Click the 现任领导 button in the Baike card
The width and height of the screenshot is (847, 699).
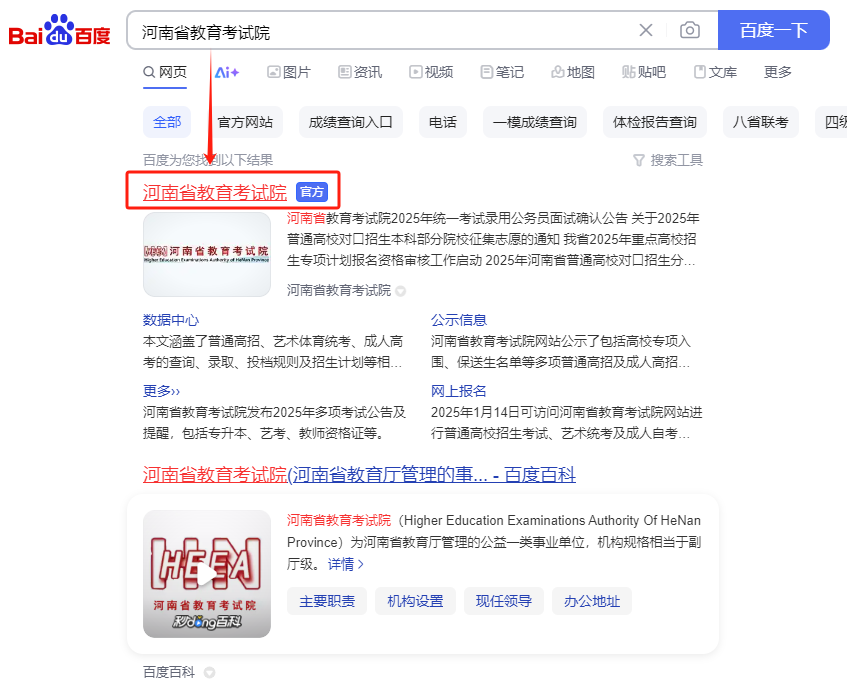tap(503, 601)
